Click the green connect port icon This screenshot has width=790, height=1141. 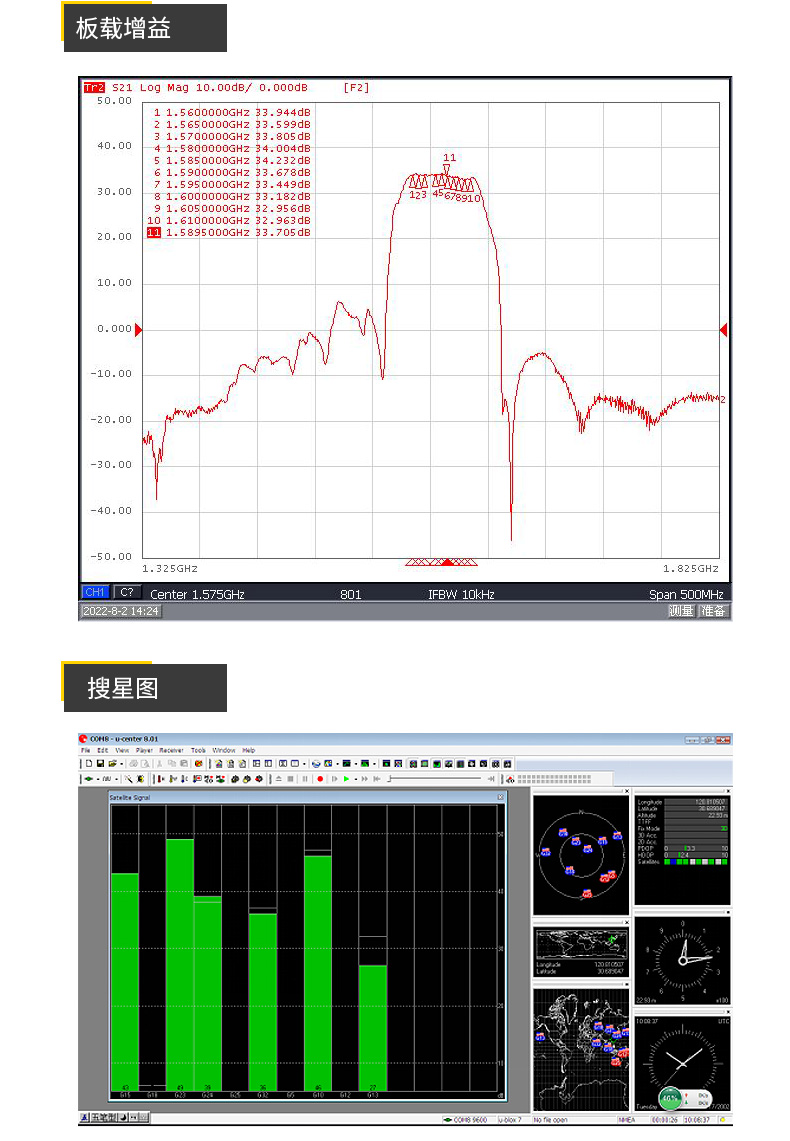[89, 778]
